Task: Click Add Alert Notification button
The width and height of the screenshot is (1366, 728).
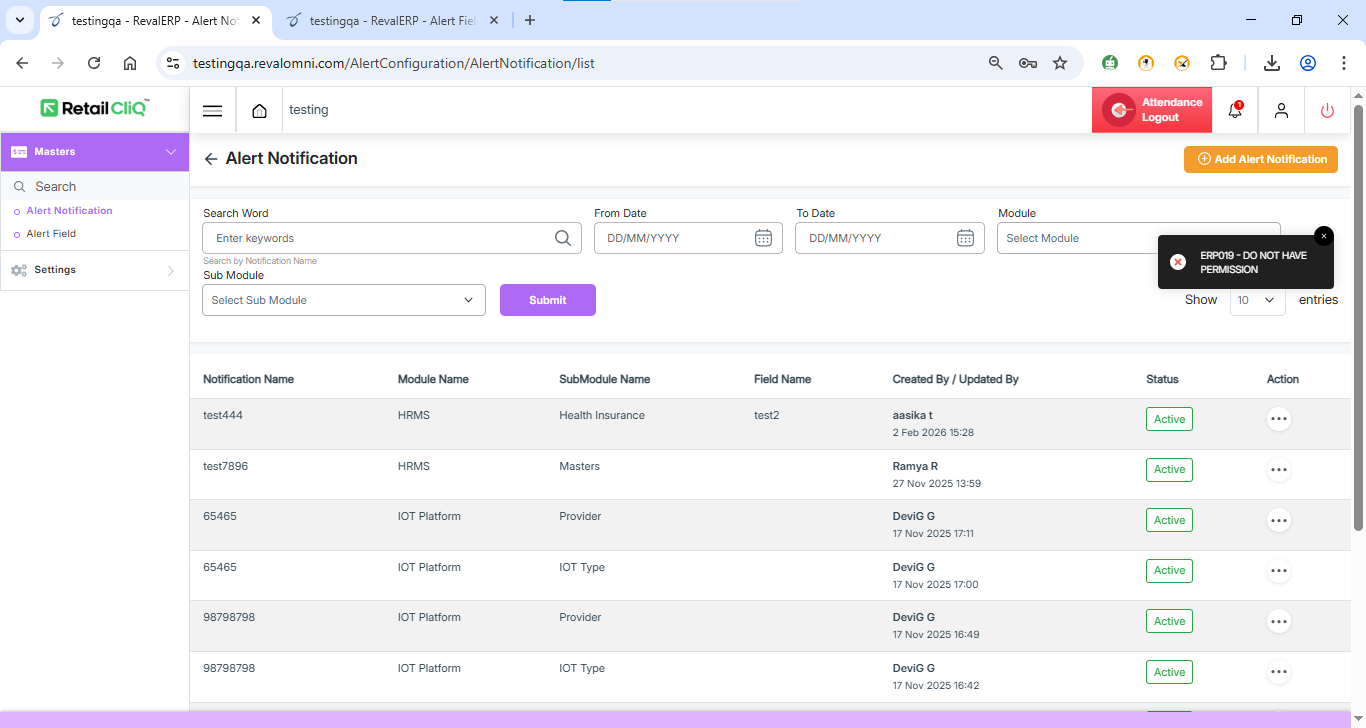Action: click(x=1260, y=159)
